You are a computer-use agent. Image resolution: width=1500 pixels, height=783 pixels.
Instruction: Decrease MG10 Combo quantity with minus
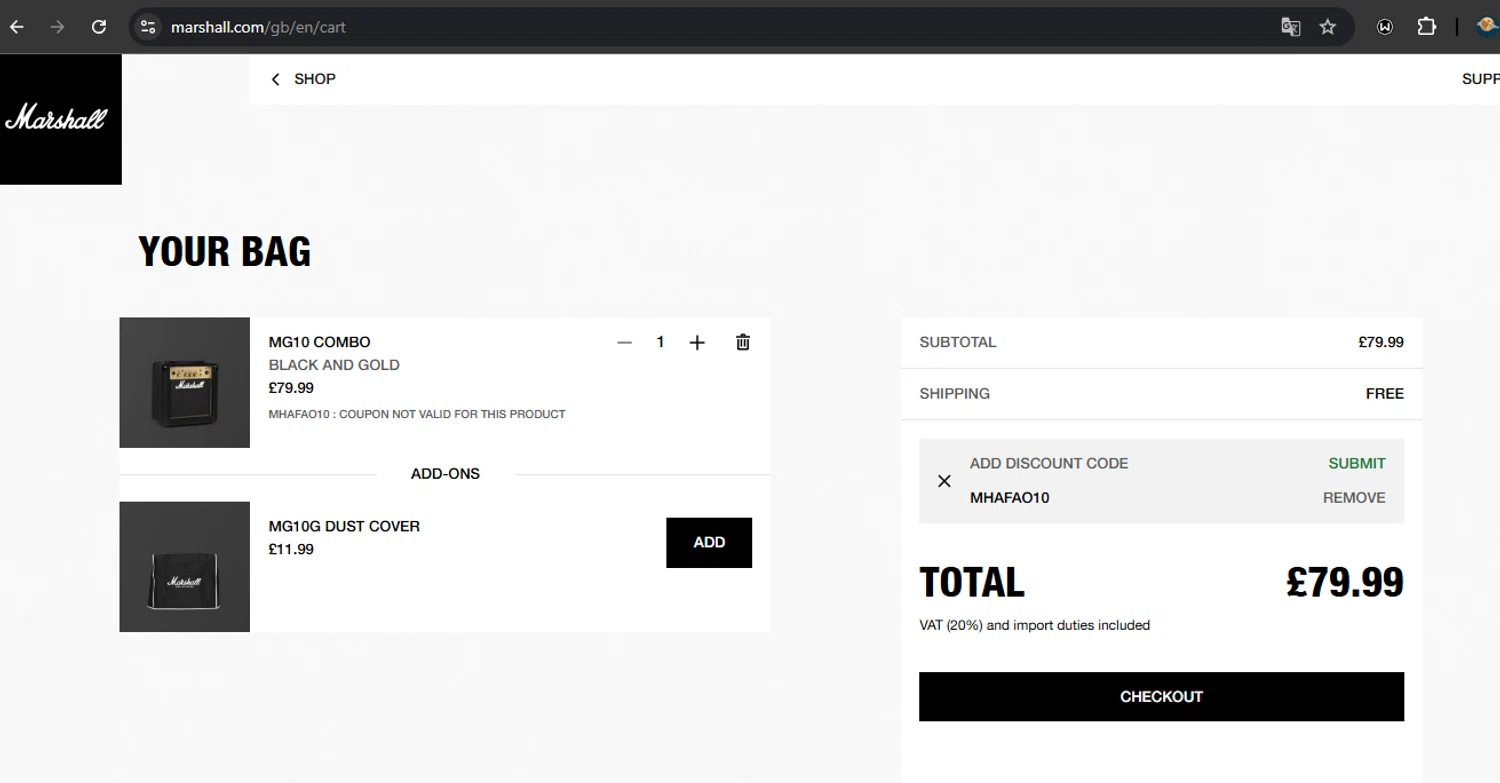pos(625,342)
